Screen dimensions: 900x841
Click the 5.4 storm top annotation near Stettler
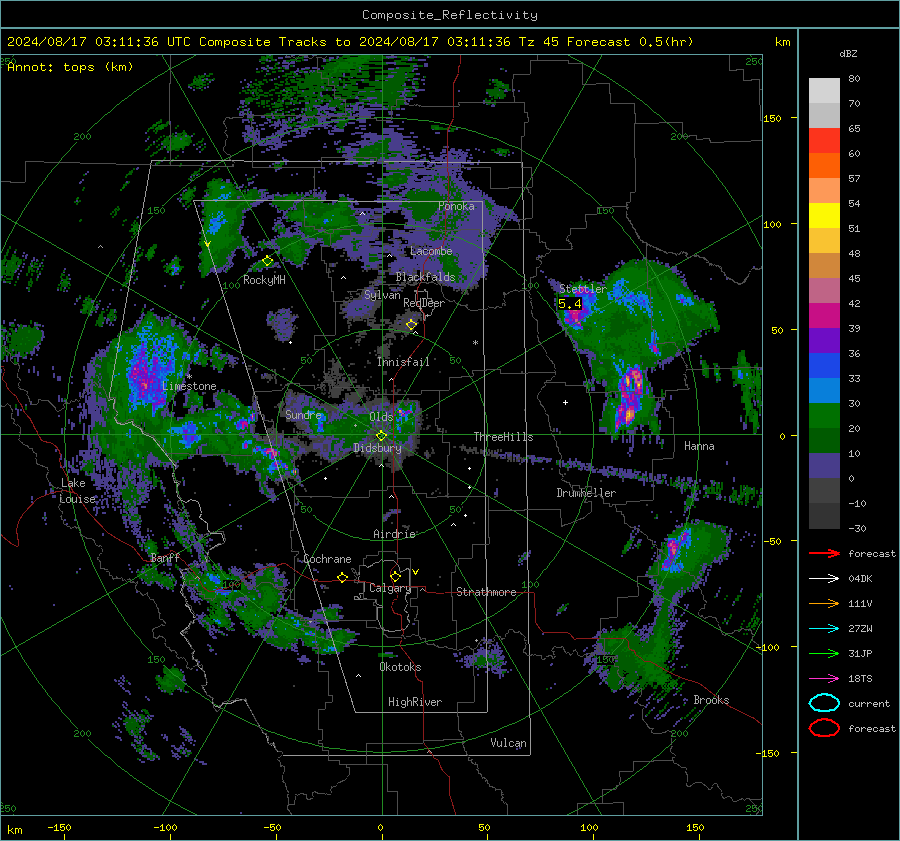pos(569,304)
